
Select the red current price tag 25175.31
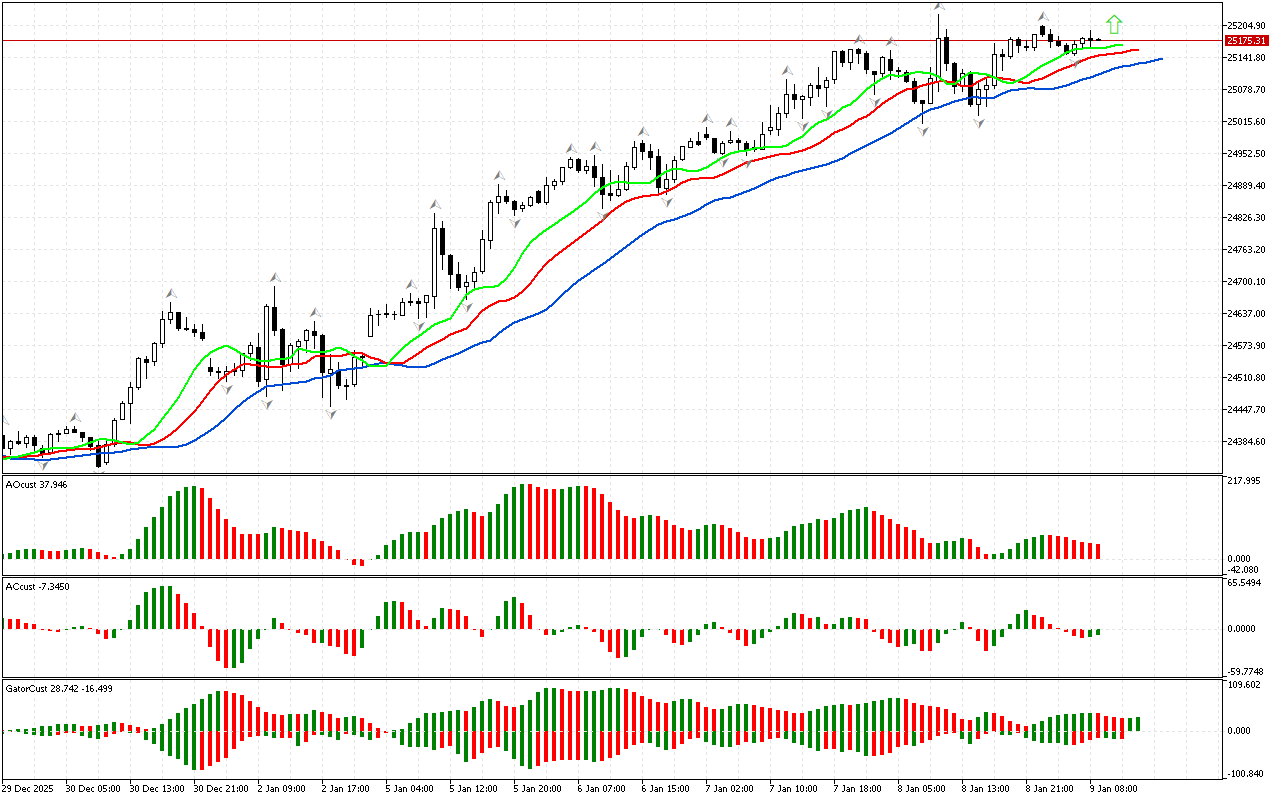coord(1246,41)
